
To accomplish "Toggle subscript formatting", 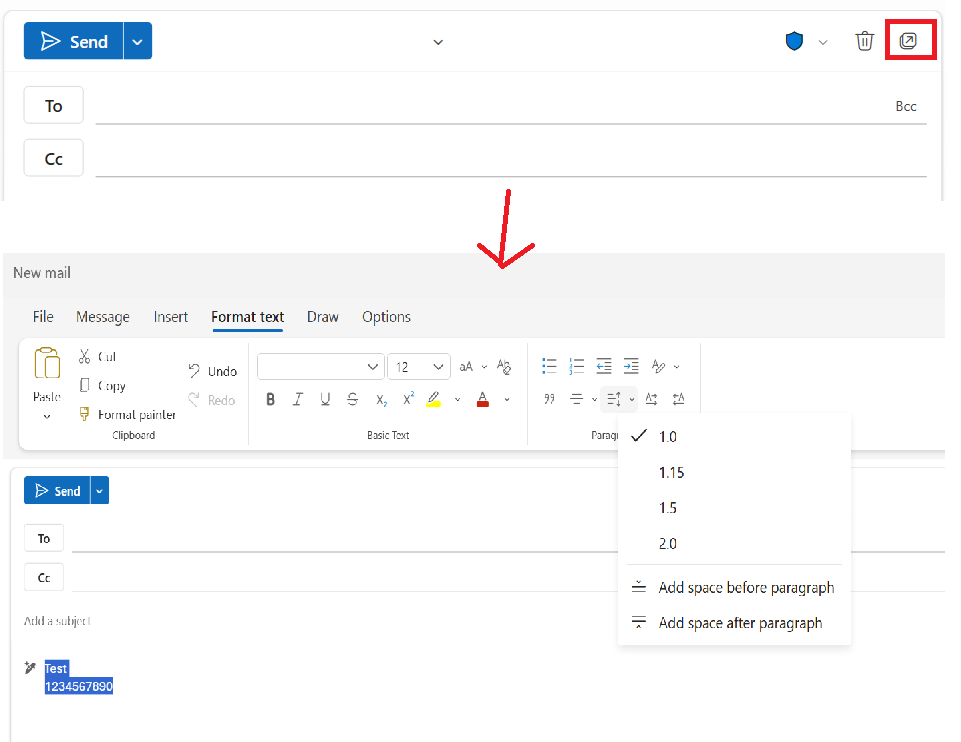I will tap(381, 399).
